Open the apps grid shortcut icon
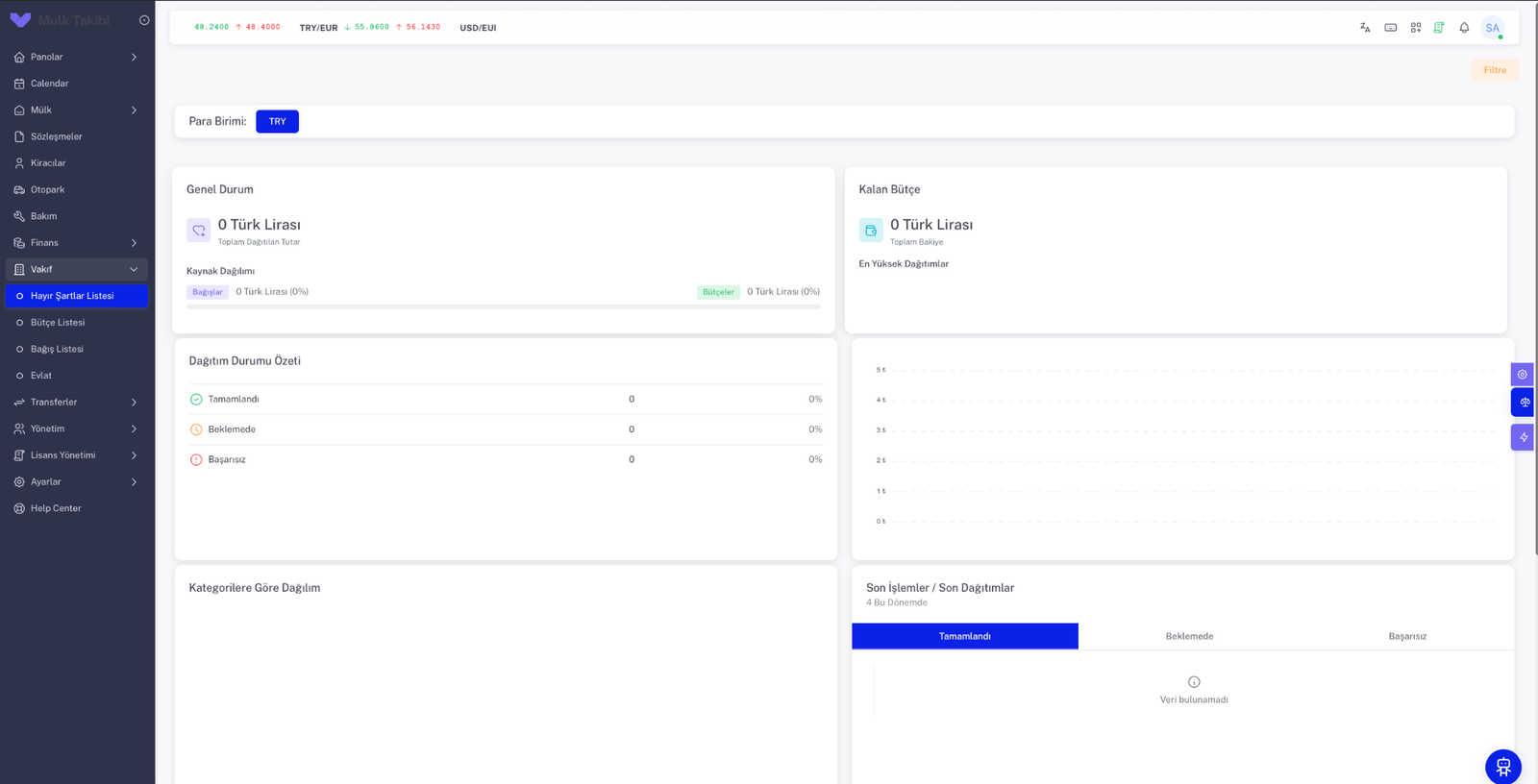The height and width of the screenshot is (784, 1538). pos(1416,28)
